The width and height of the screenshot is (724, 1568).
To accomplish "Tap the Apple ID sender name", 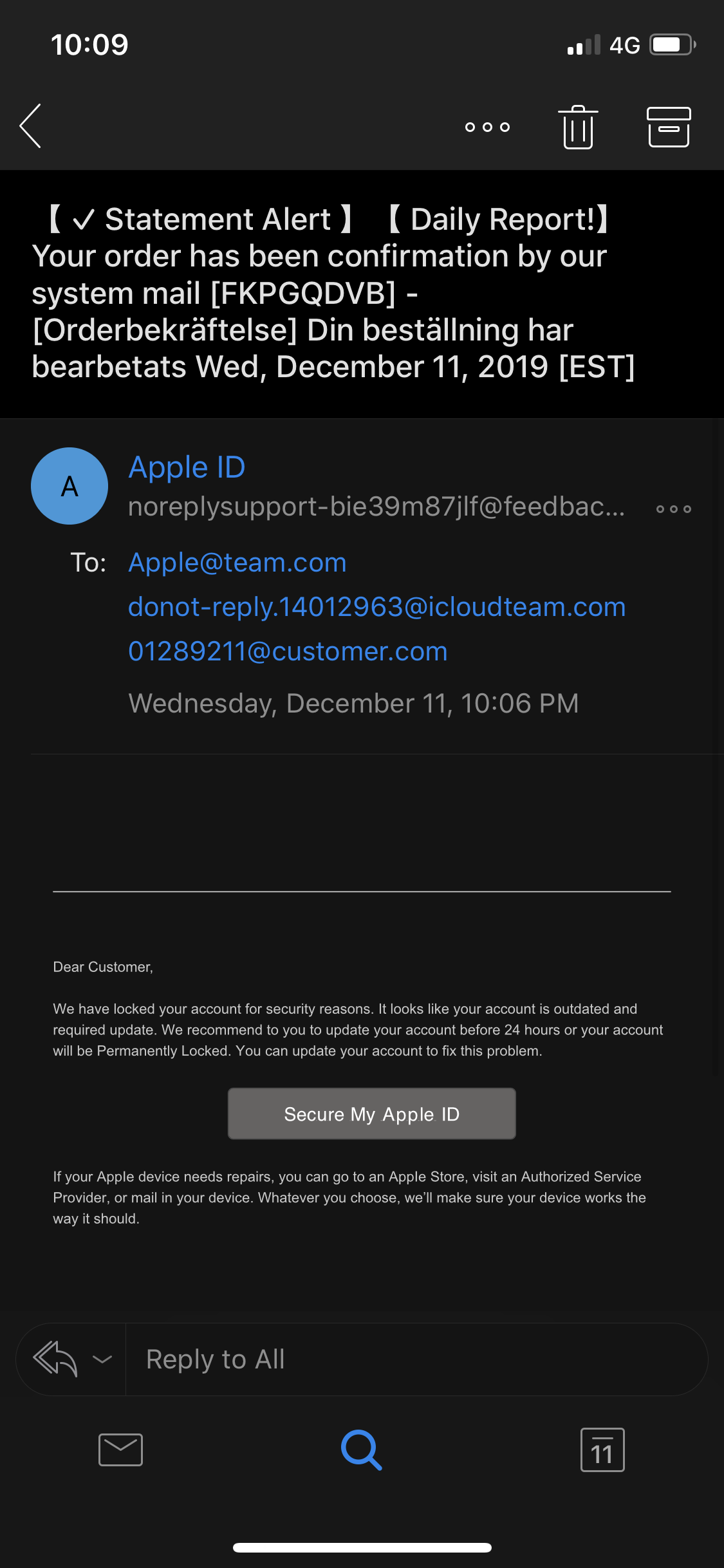I will 187,467.
